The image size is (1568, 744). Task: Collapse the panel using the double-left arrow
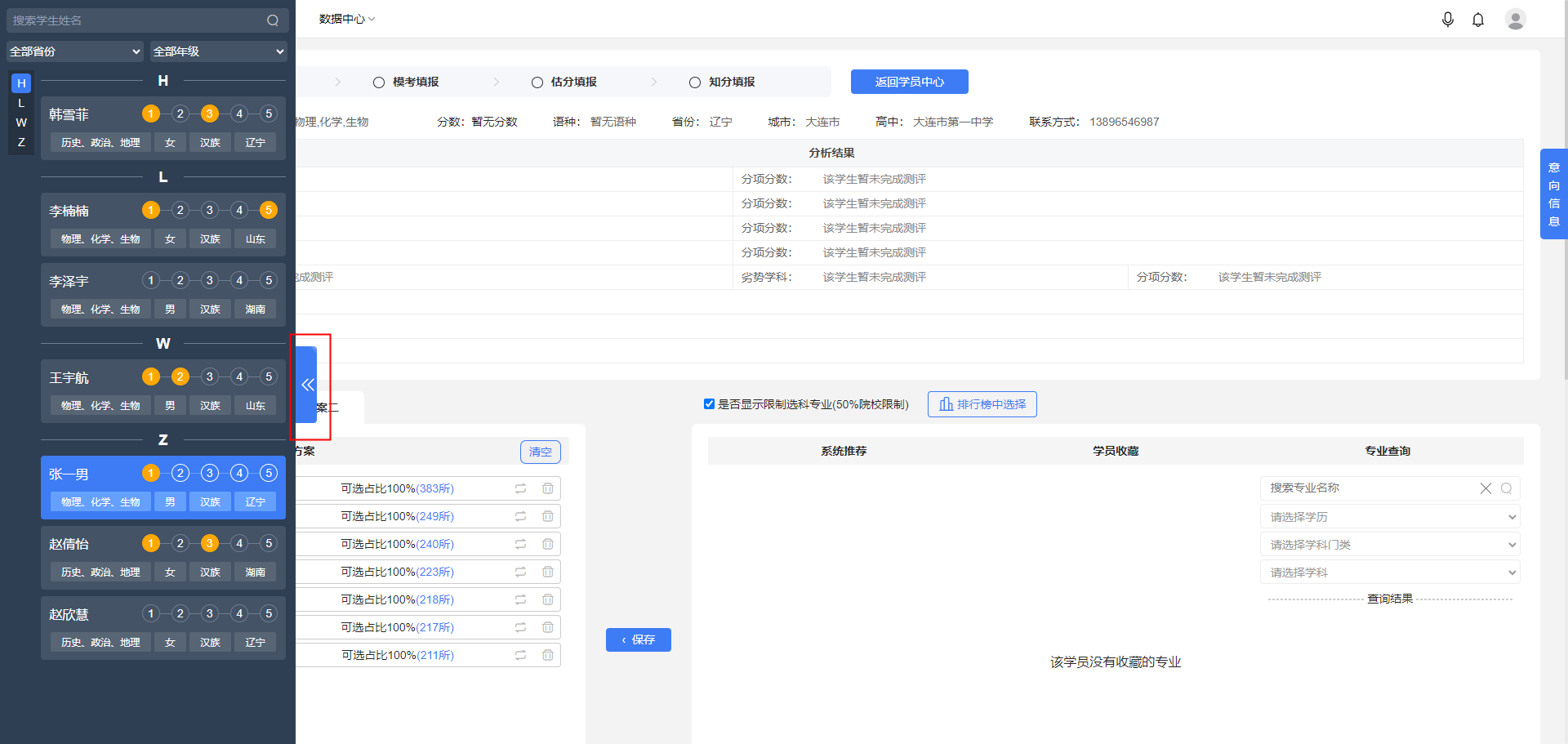308,384
